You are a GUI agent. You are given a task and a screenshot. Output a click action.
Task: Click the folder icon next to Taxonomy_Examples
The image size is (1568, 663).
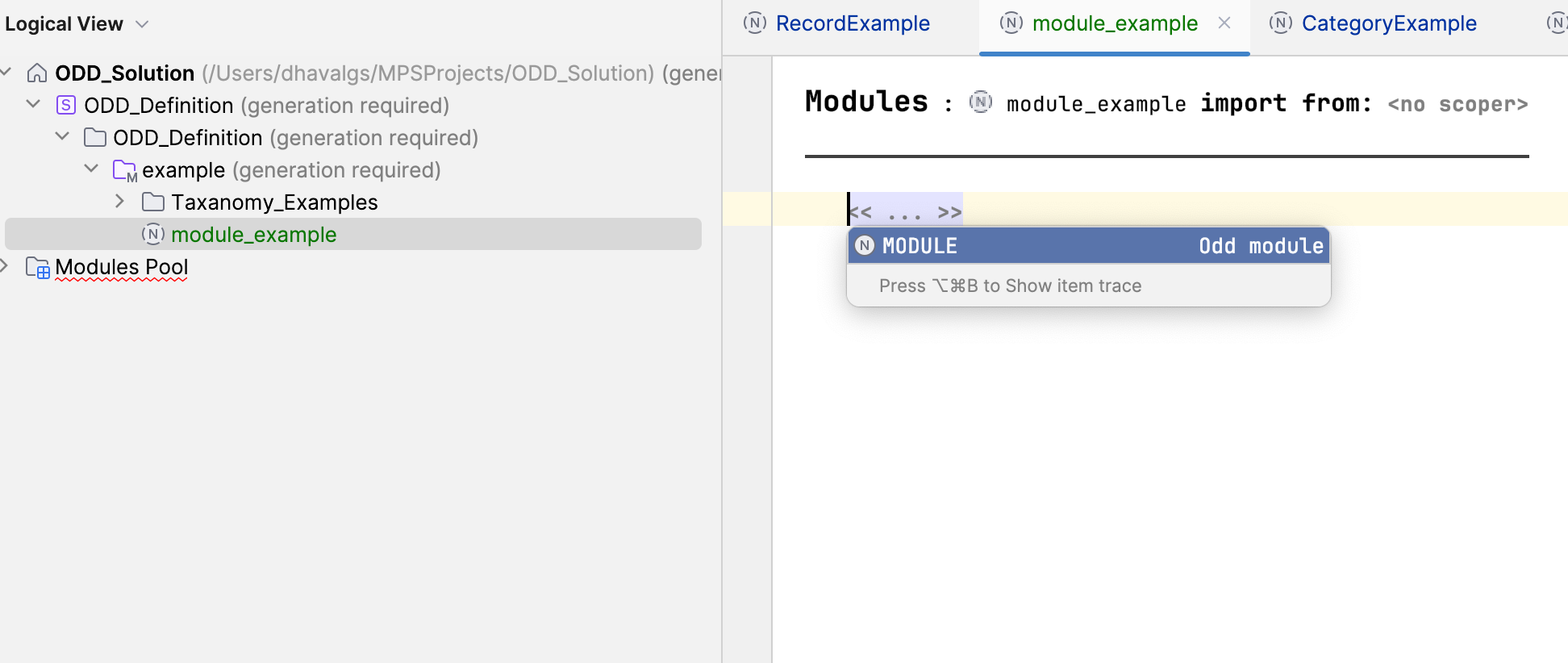(x=152, y=202)
